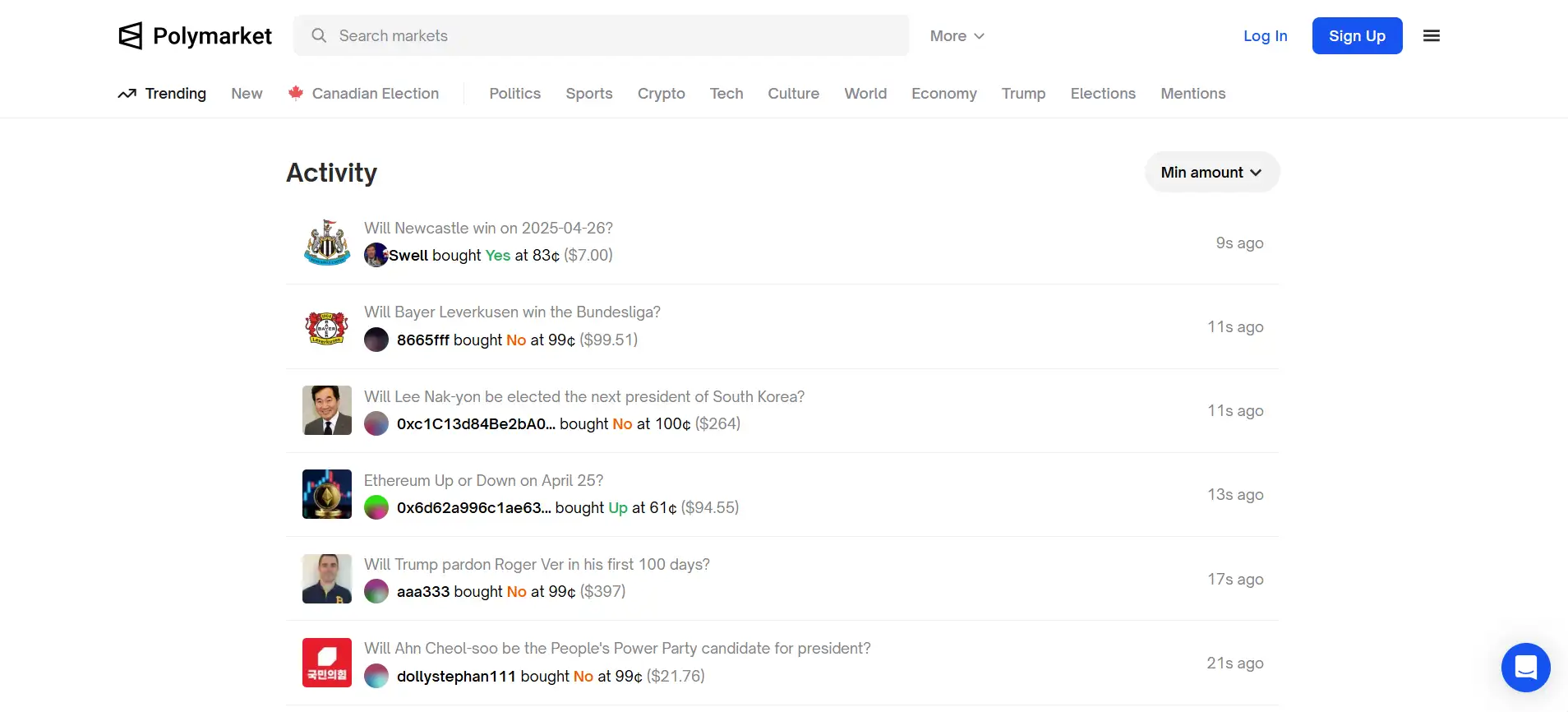Click the Bayer Leverkusen crest icon
Image resolution: width=1568 pixels, height=712 pixels.
click(x=327, y=327)
